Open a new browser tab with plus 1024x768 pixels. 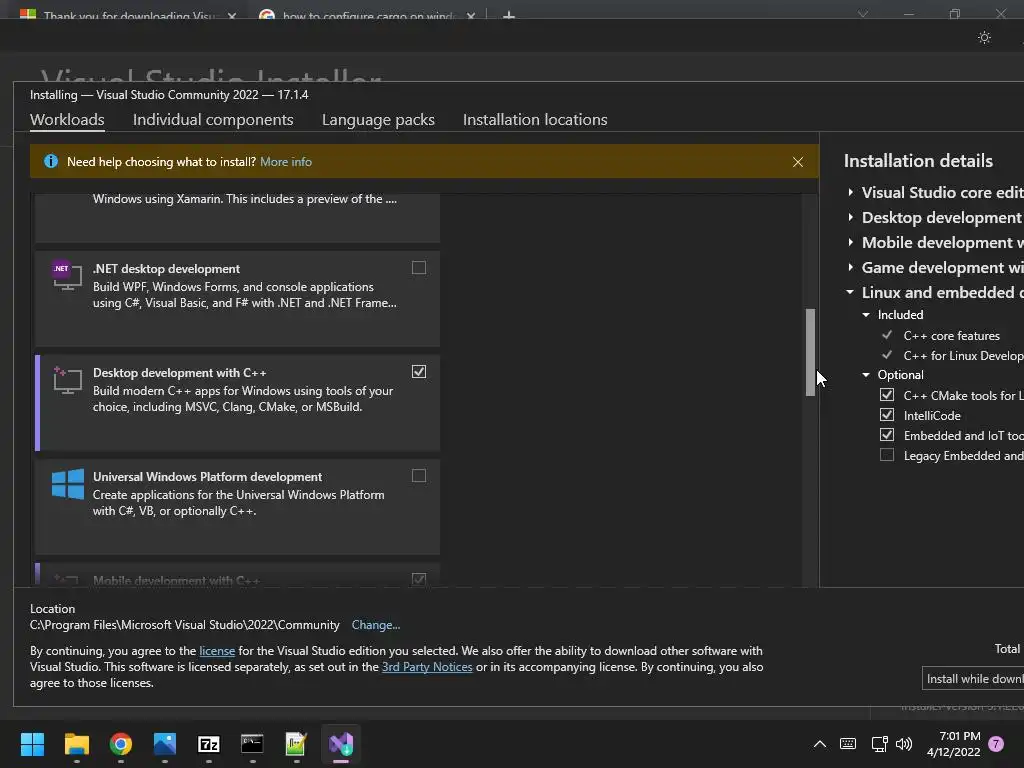click(x=509, y=15)
